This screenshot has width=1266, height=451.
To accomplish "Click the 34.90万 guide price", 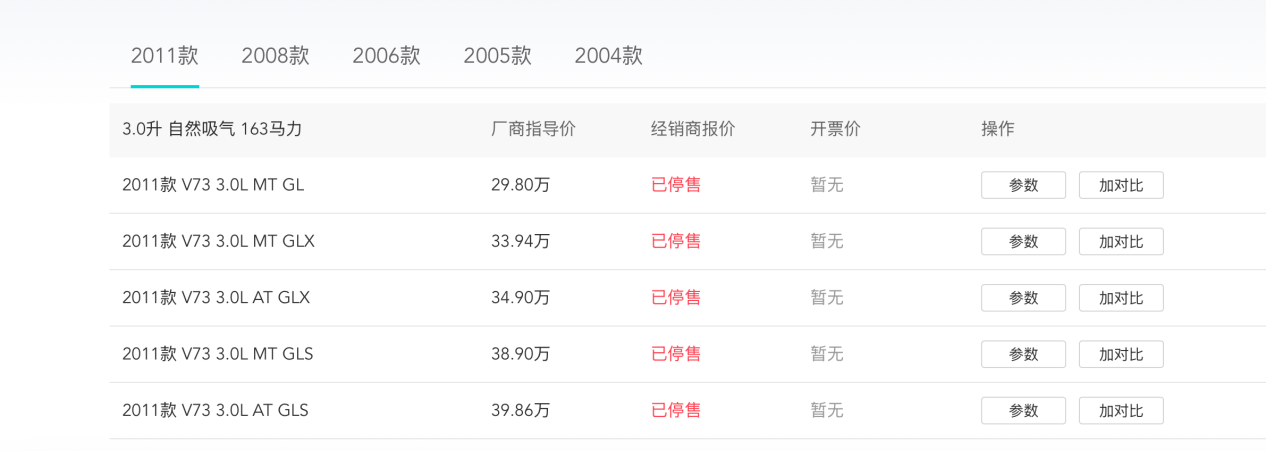I will (521, 297).
